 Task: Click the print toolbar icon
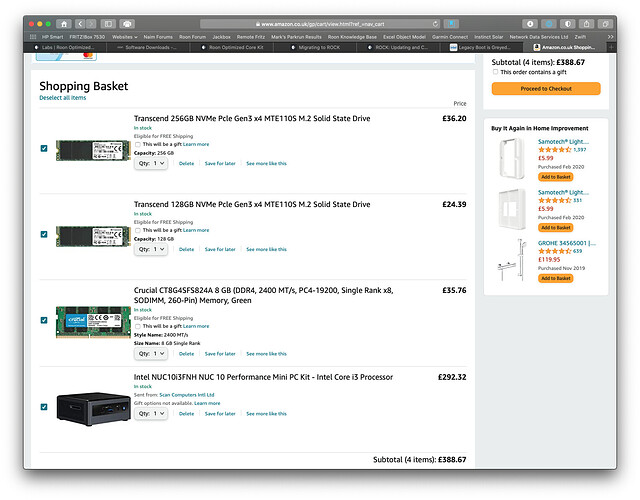point(127,24)
